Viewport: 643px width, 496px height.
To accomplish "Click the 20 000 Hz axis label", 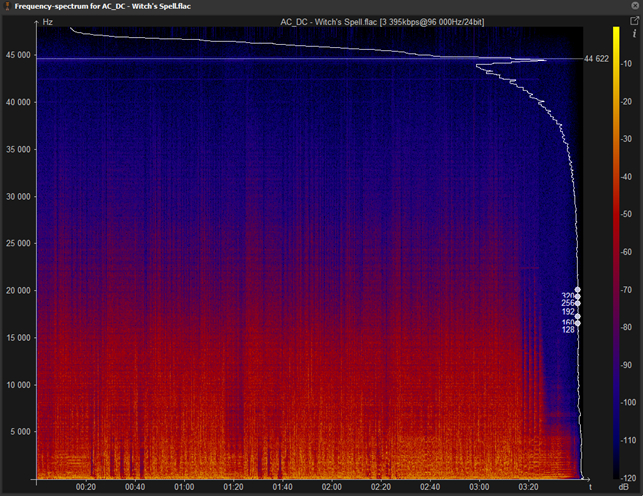I will (x=18, y=290).
